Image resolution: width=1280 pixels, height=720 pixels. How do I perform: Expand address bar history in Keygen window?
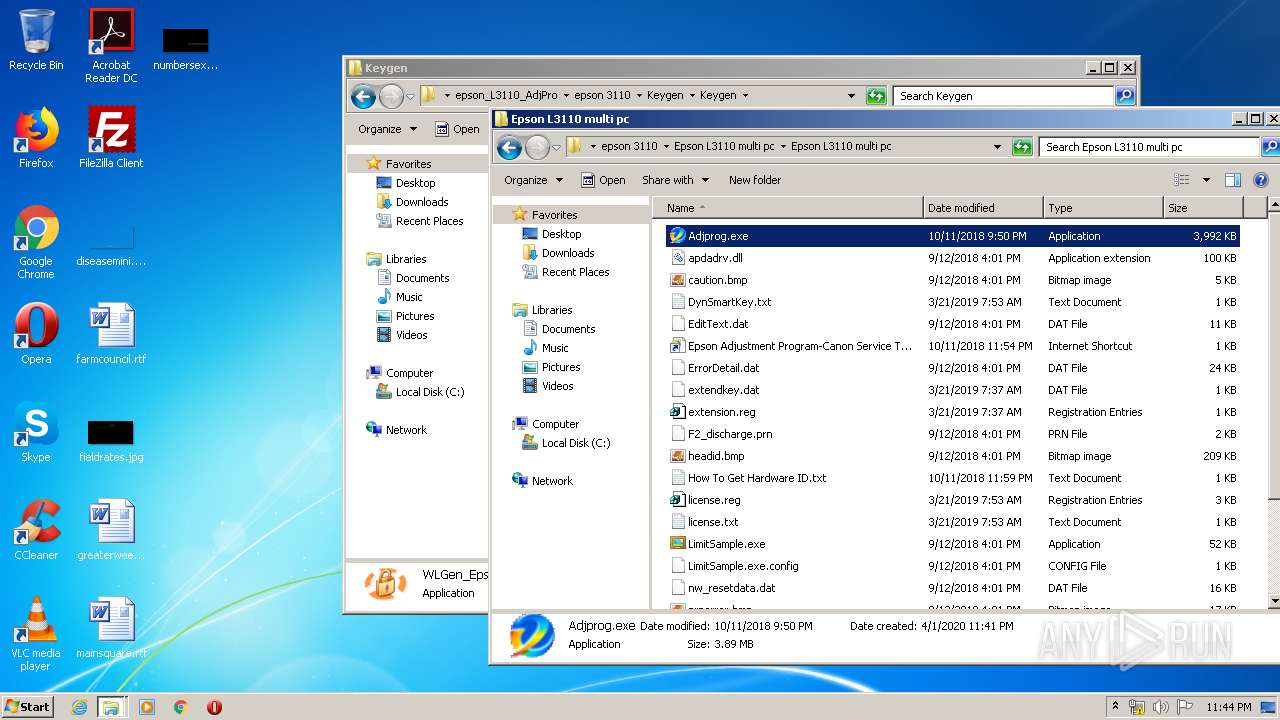point(851,96)
